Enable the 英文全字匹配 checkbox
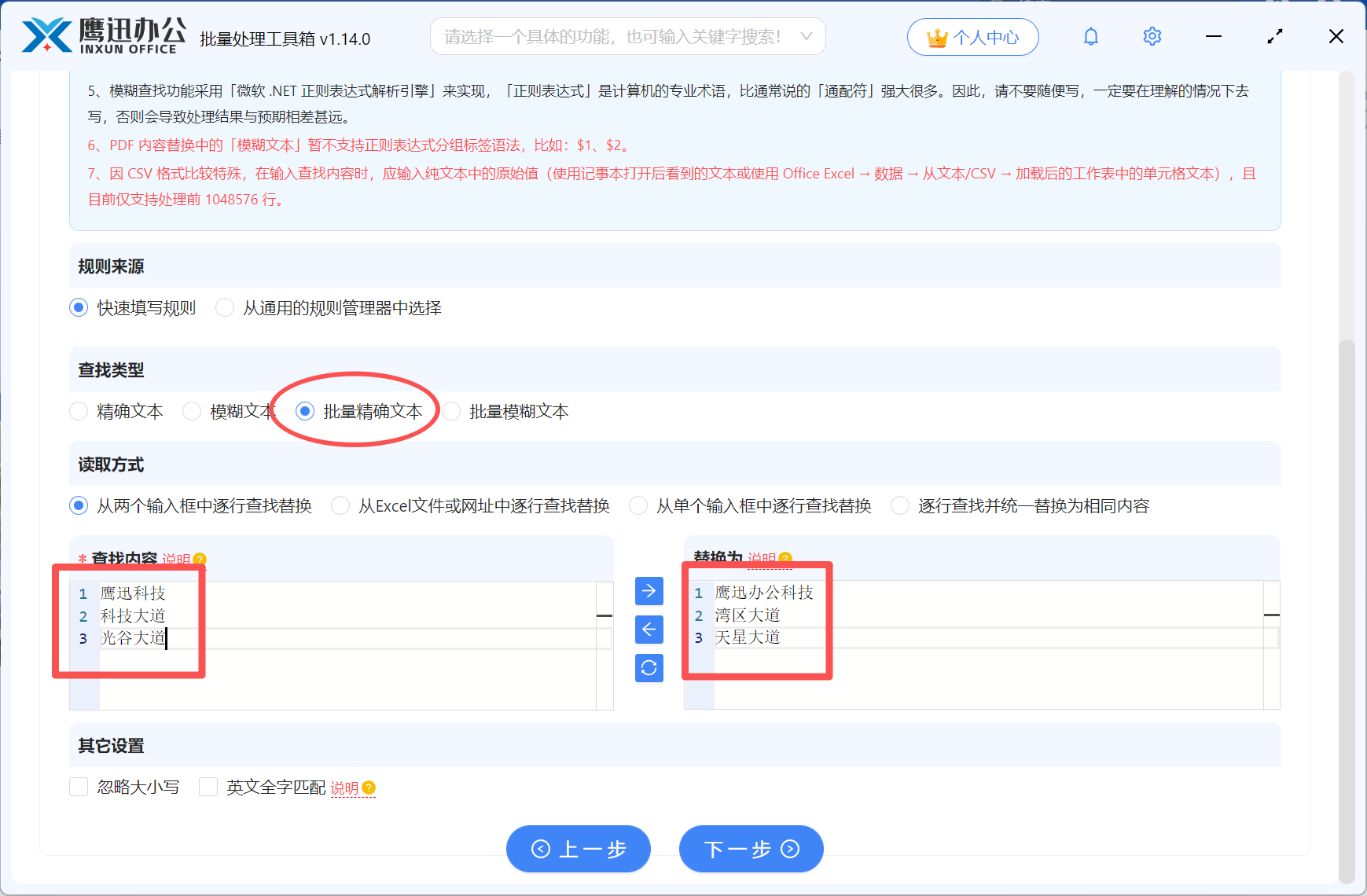 tap(208, 787)
